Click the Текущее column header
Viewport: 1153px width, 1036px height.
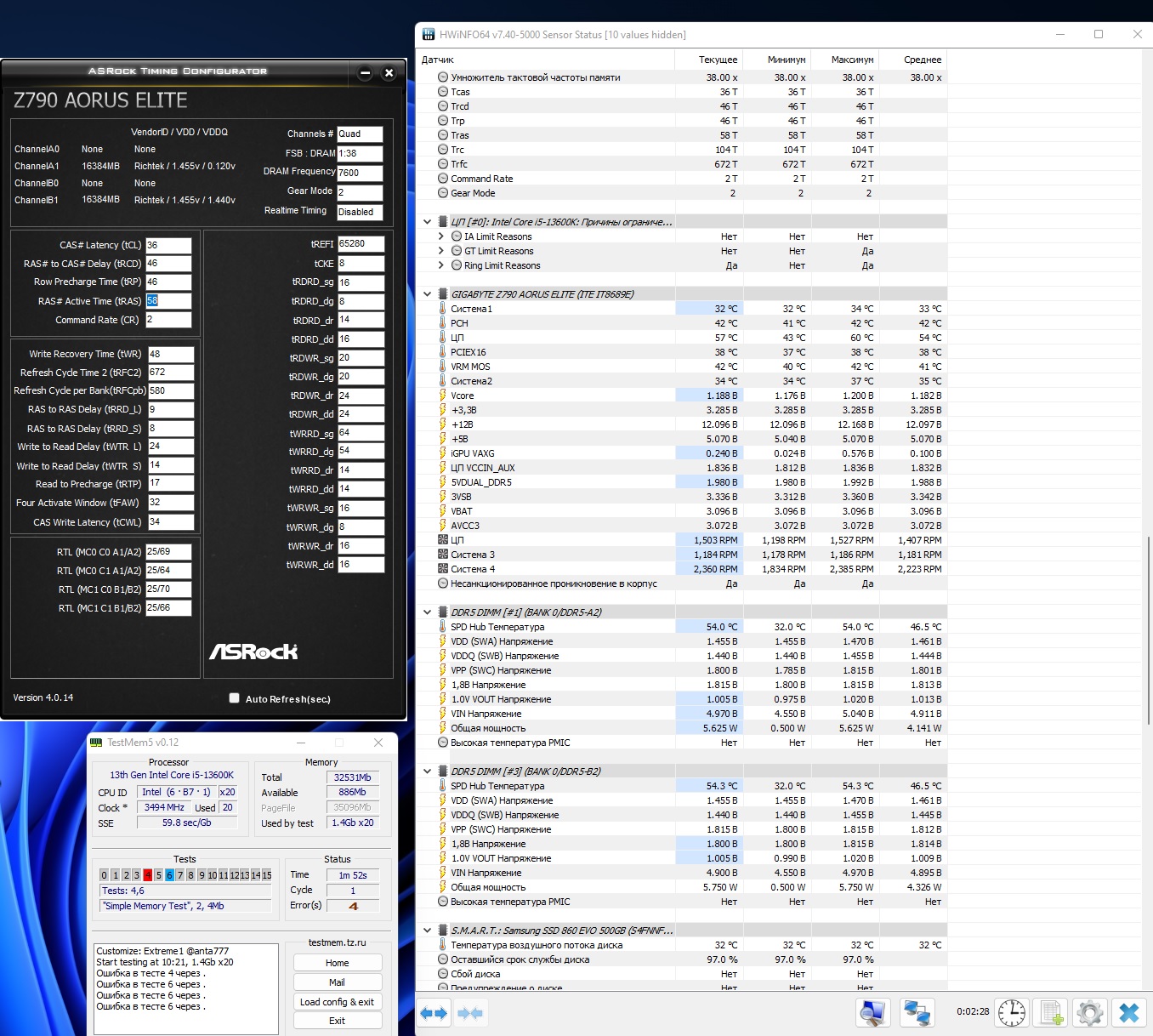click(709, 60)
